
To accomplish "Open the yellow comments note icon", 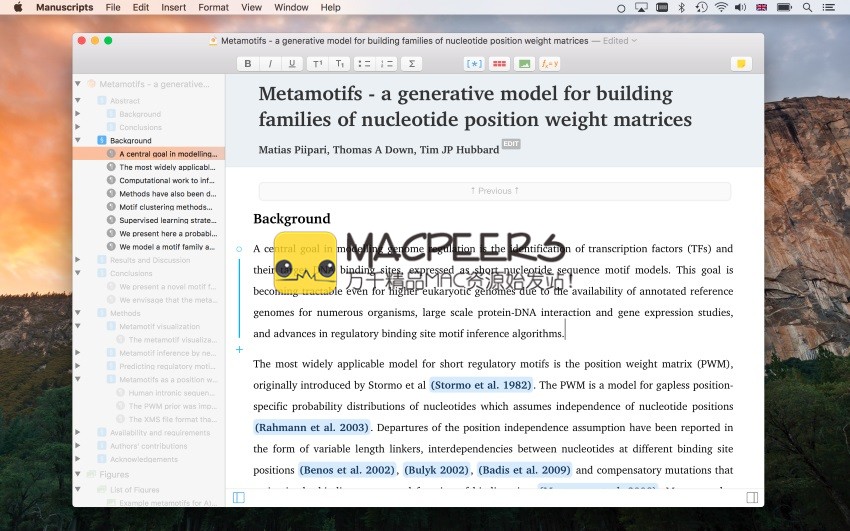I will 741,63.
